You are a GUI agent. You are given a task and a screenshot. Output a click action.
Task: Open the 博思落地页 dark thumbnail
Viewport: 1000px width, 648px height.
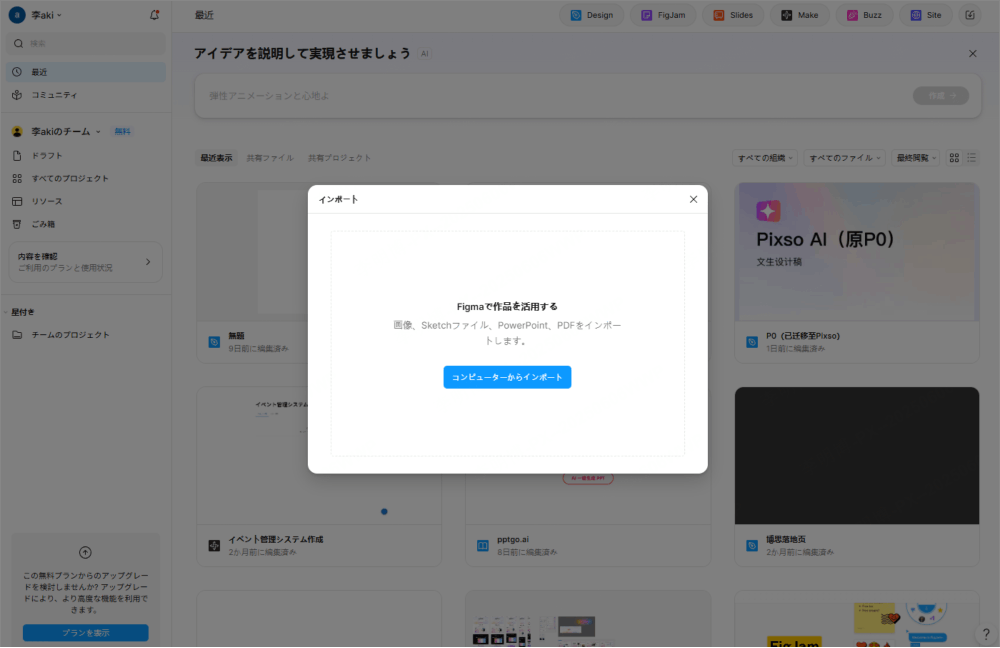857,455
